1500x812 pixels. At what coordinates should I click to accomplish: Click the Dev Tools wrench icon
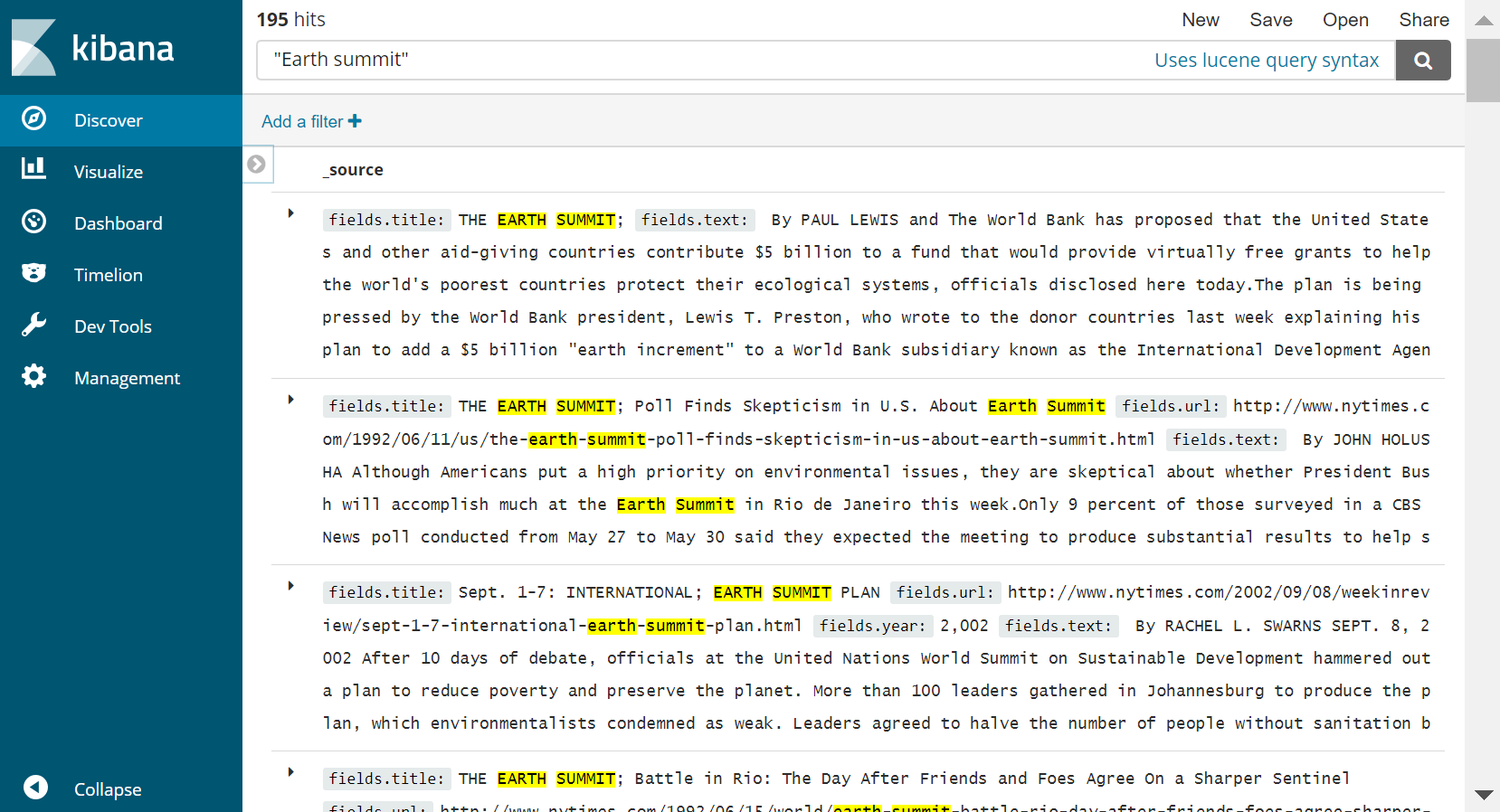34,325
